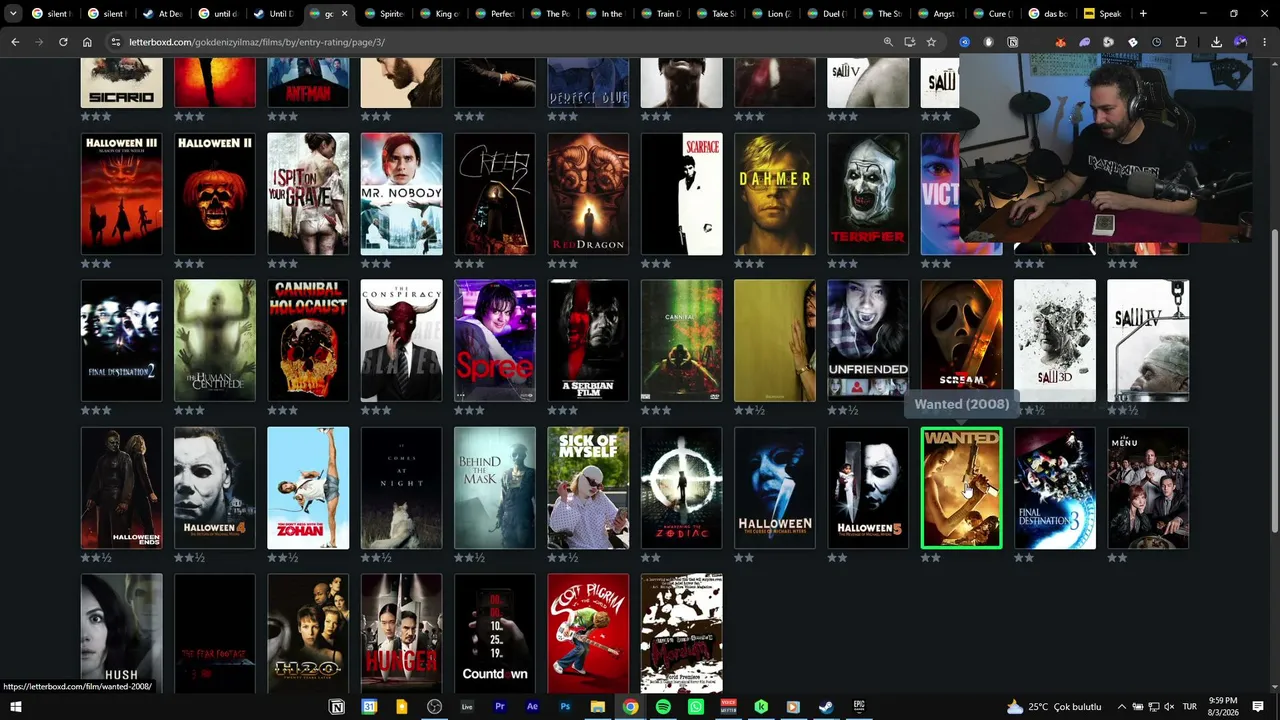
Task: Switch to the 'Cure' tab
Action: (x=991, y=14)
